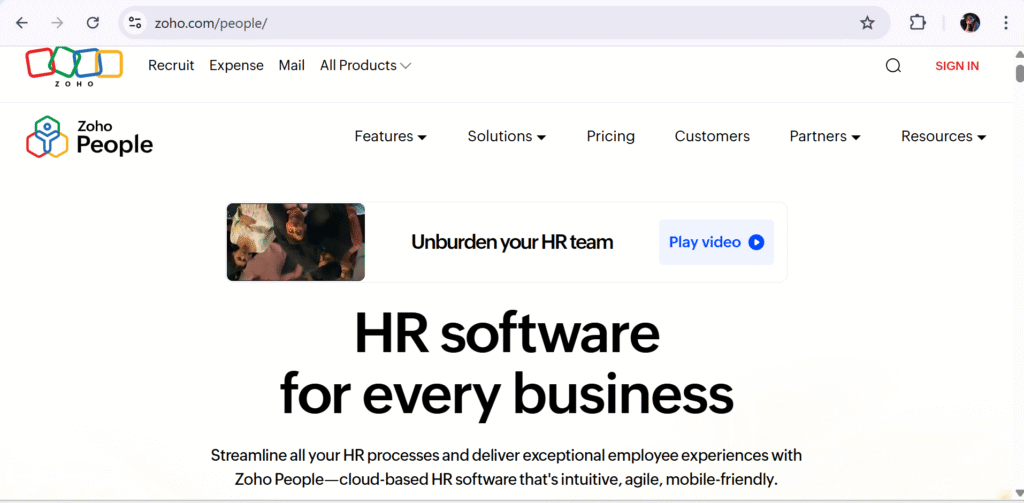Open the Recruit link
1024x503 pixels.
(171, 65)
